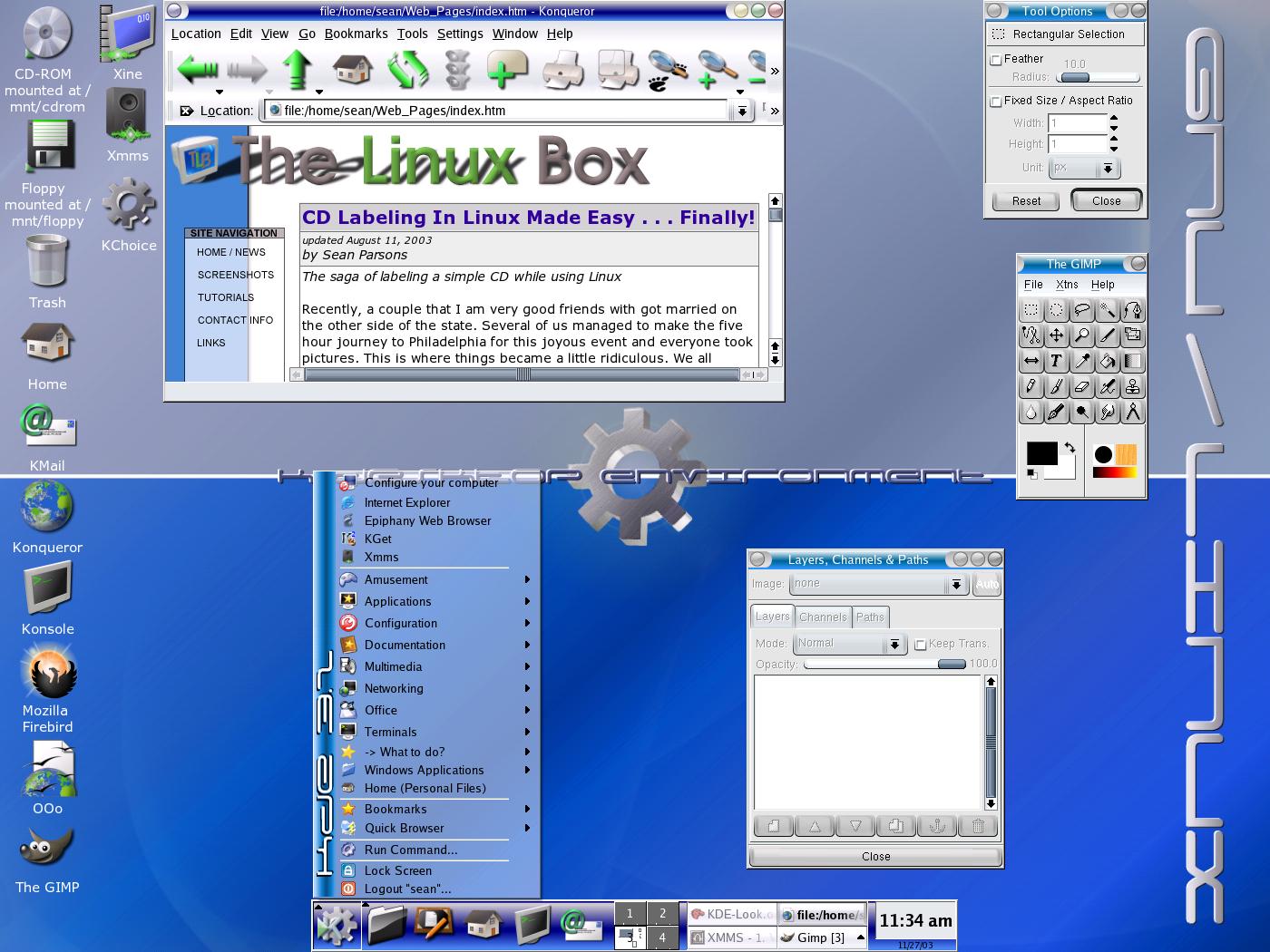Open the Bookmarks menu in Konqueror
The width and height of the screenshot is (1270, 952).
coord(356,34)
